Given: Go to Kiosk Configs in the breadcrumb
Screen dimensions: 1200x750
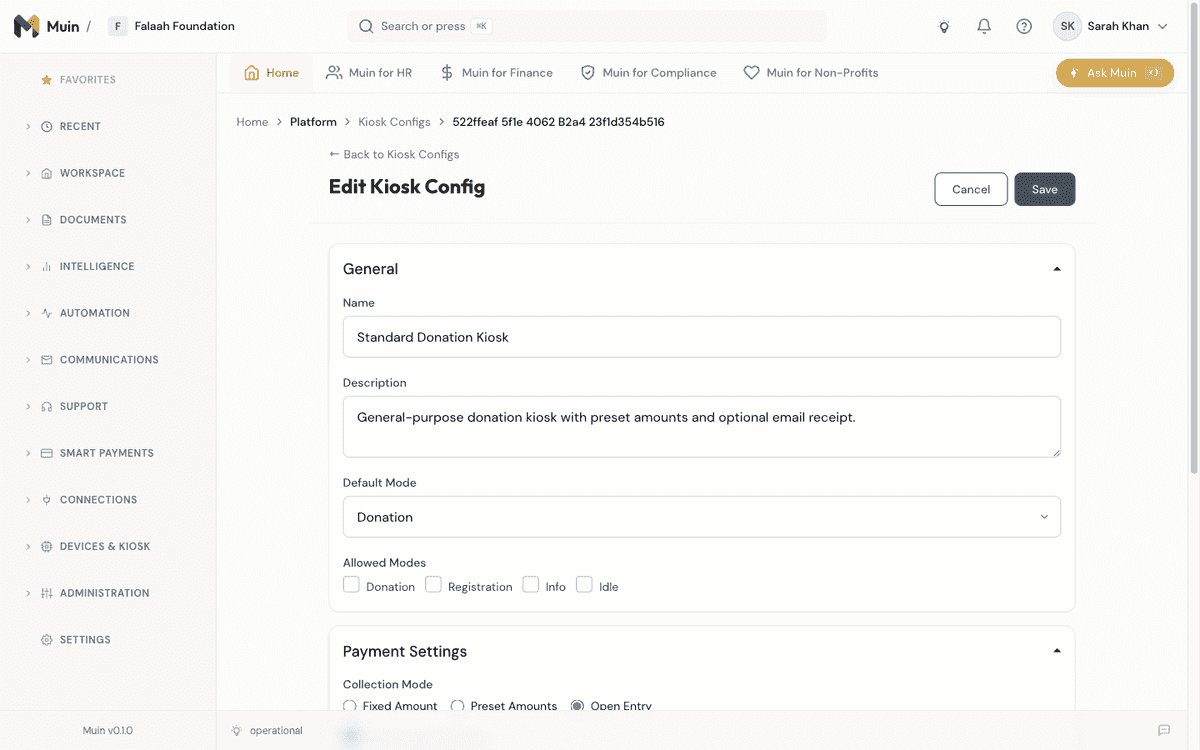Looking at the screenshot, I should point(394,122).
